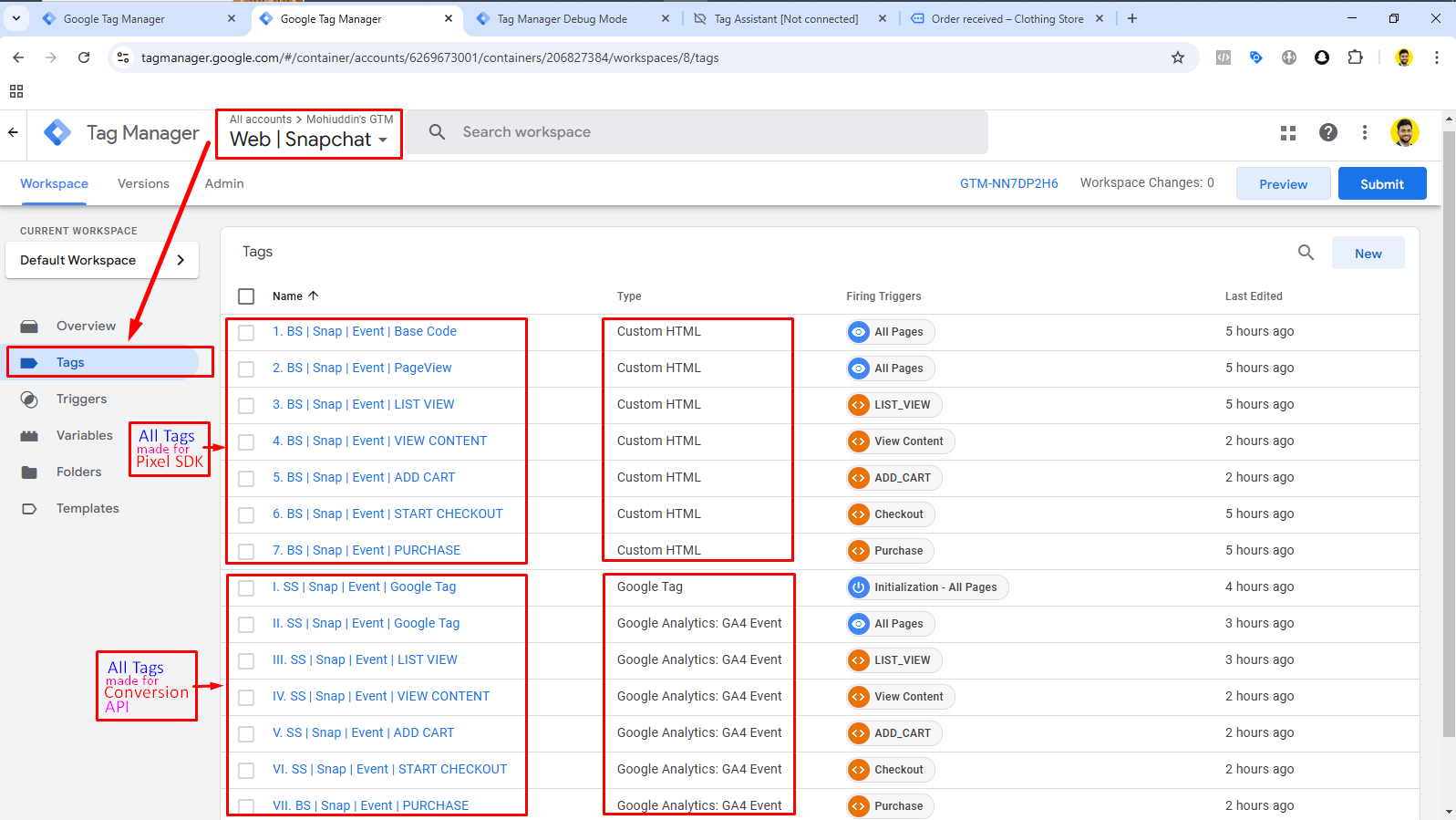Open the GTM-NN7DP2H6 container ID link
The width and height of the screenshot is (1456, 820).
(1008, 184)
